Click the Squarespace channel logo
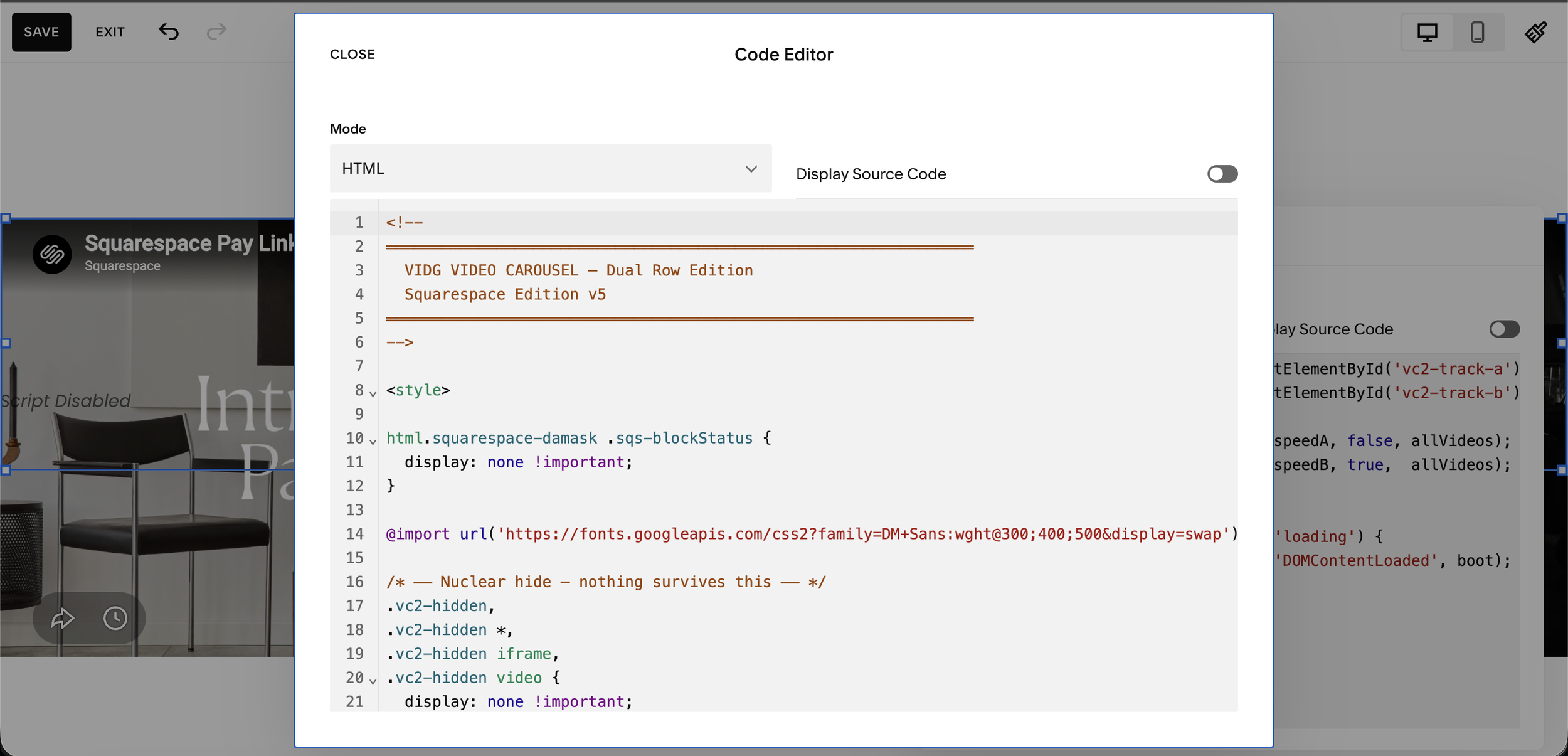1568x756 pixels. (52, 254)
